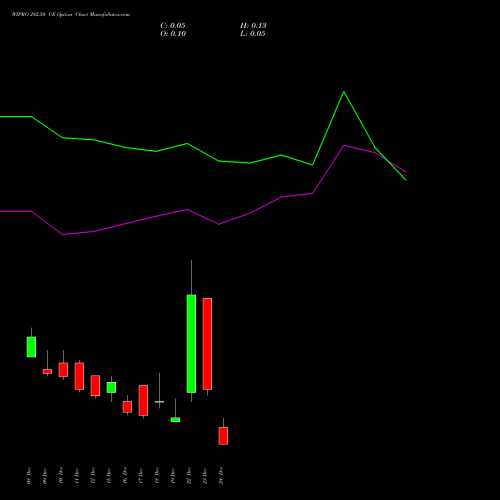Viewport: 500px width, 500px height.
Task: Click the '24 Dec' date axis label
Action: 221,475
